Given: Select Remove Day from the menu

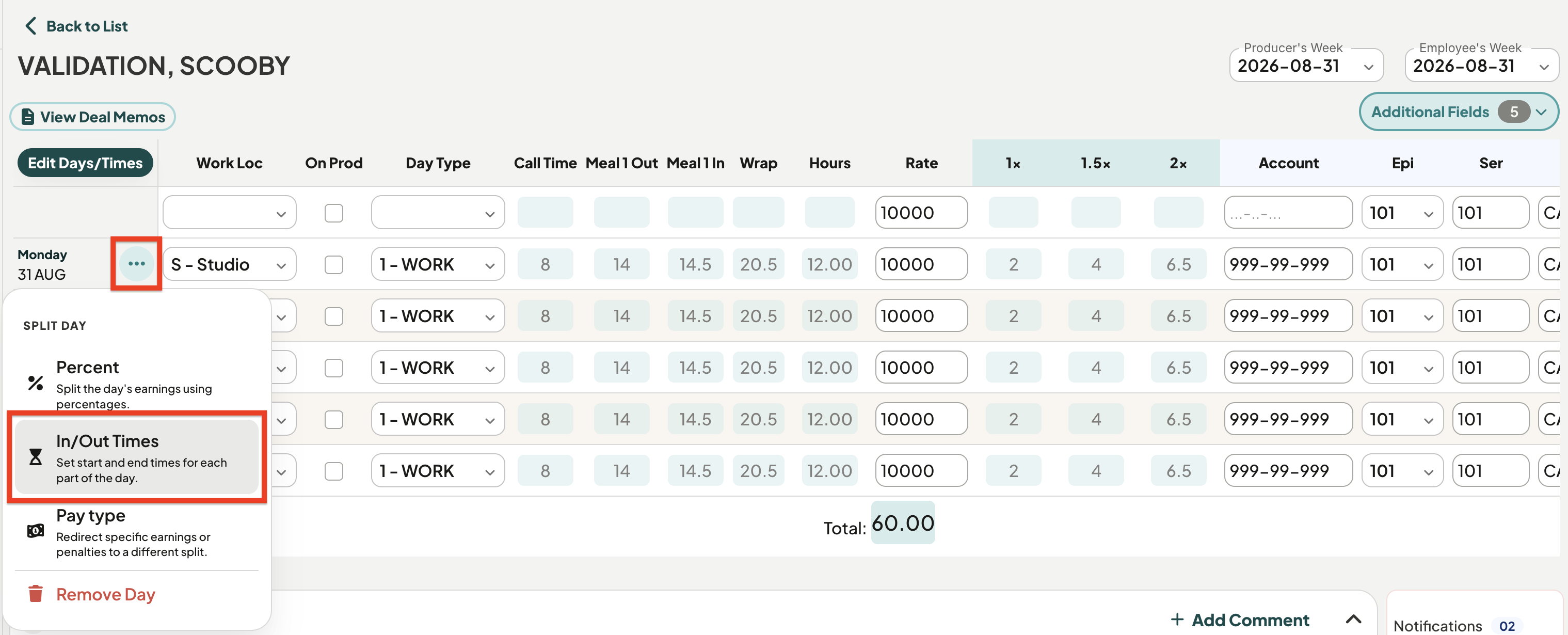Looking at the screenshot, I should click(x=137, y=594).
